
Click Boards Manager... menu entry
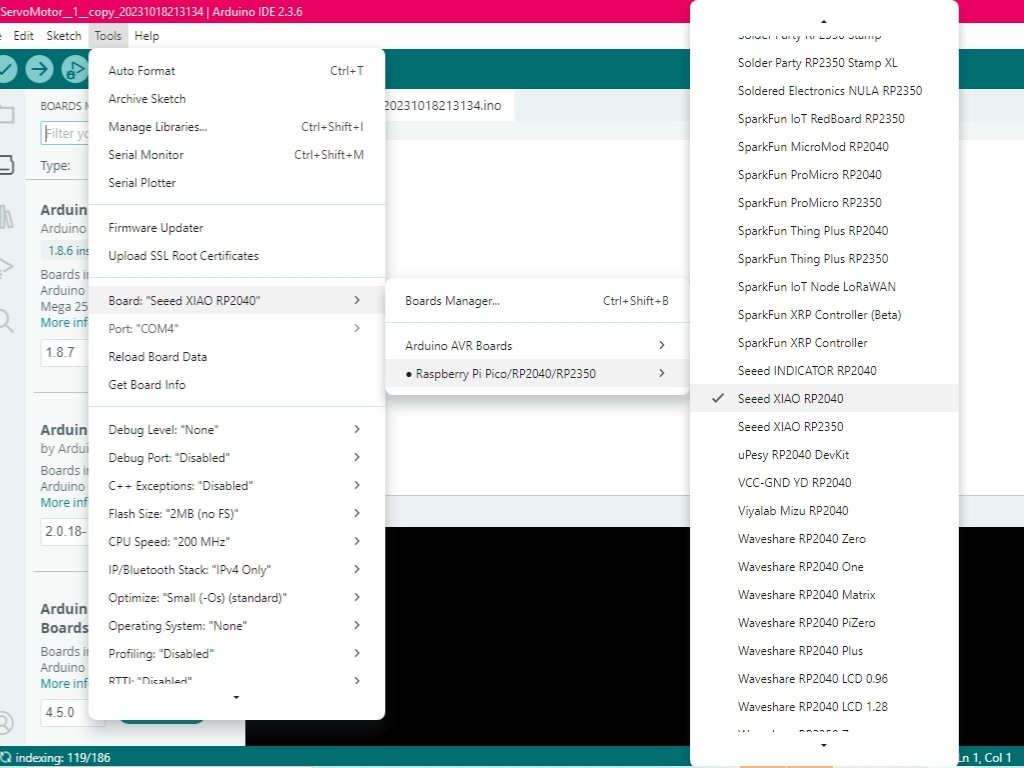click(452, 301)
